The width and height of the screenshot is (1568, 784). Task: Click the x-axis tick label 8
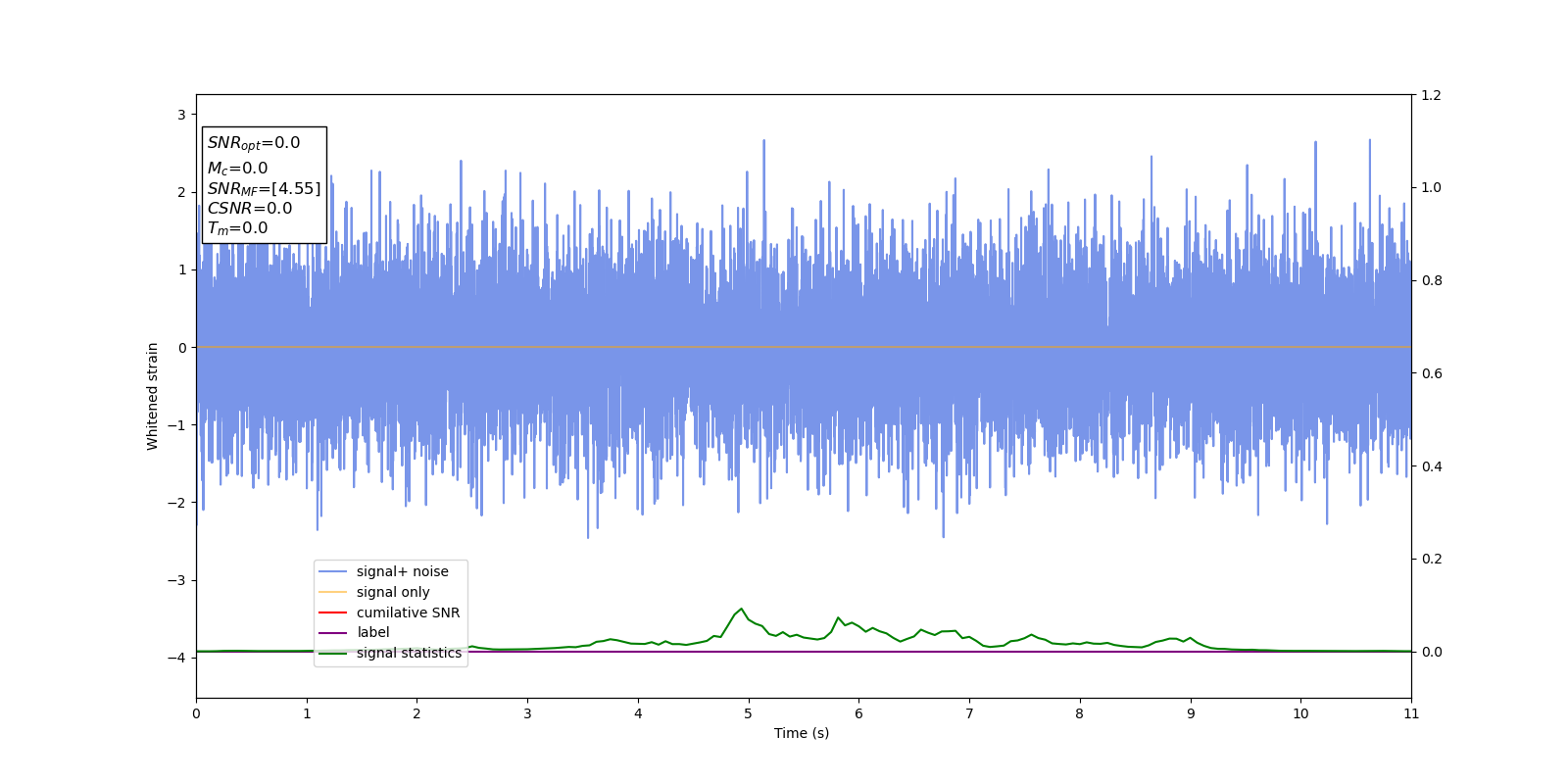tap(1080, 713)
